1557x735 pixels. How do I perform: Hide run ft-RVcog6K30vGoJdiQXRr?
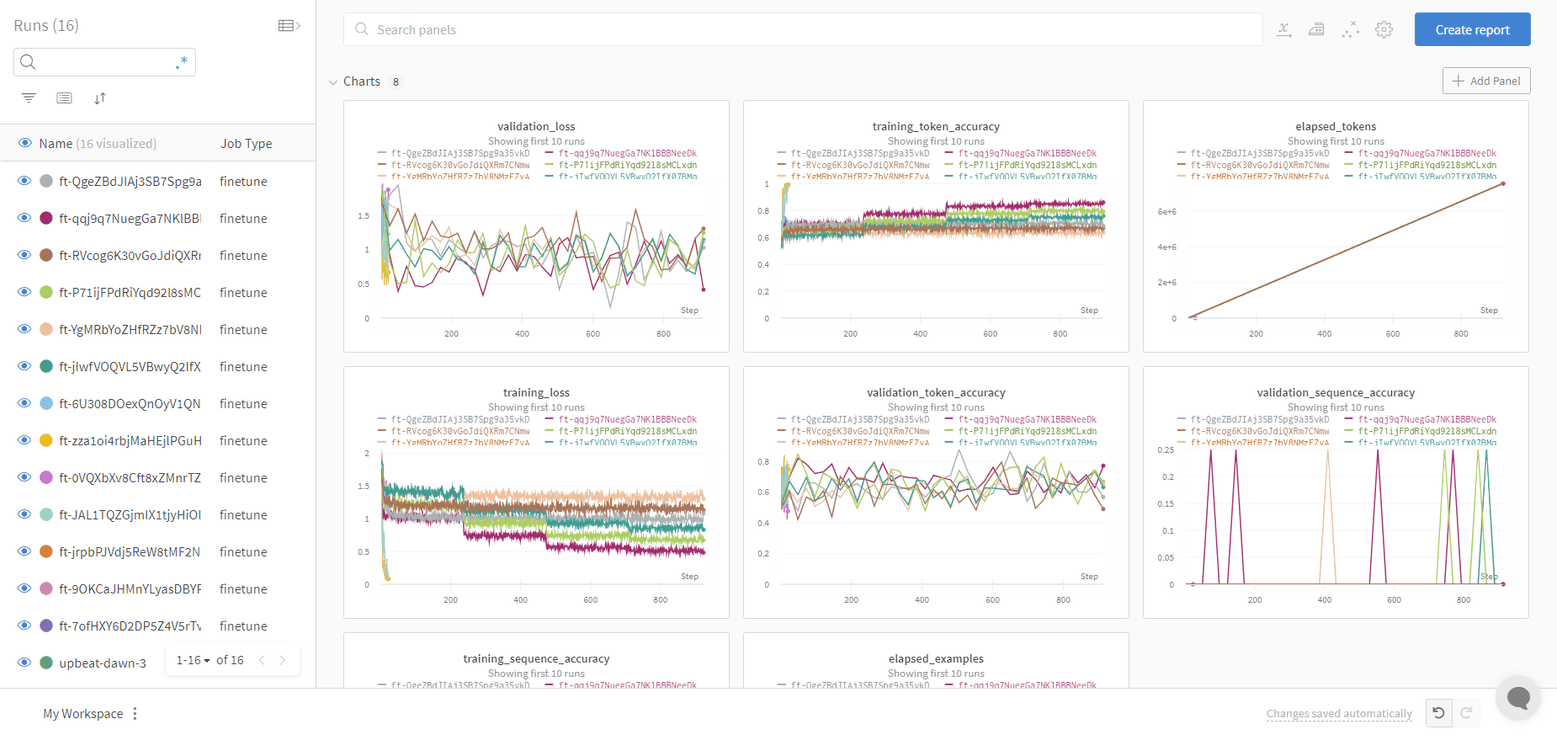(x=25, y=255)
